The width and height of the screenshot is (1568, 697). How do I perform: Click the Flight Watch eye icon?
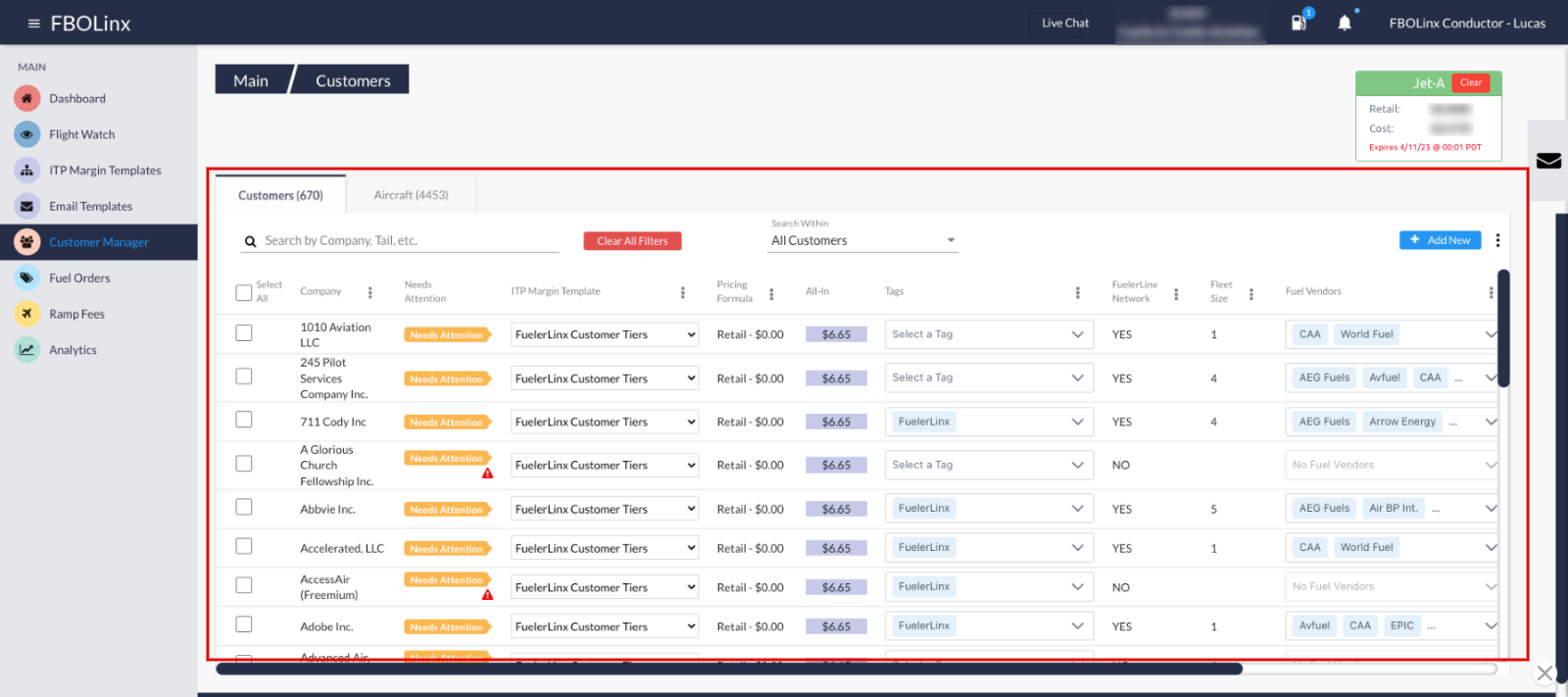tap(27, 134)
